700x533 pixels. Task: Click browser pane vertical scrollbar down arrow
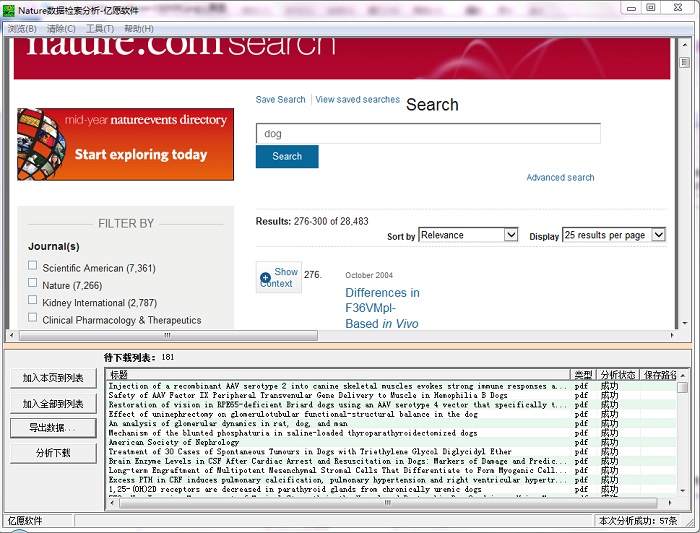(684, 323)
